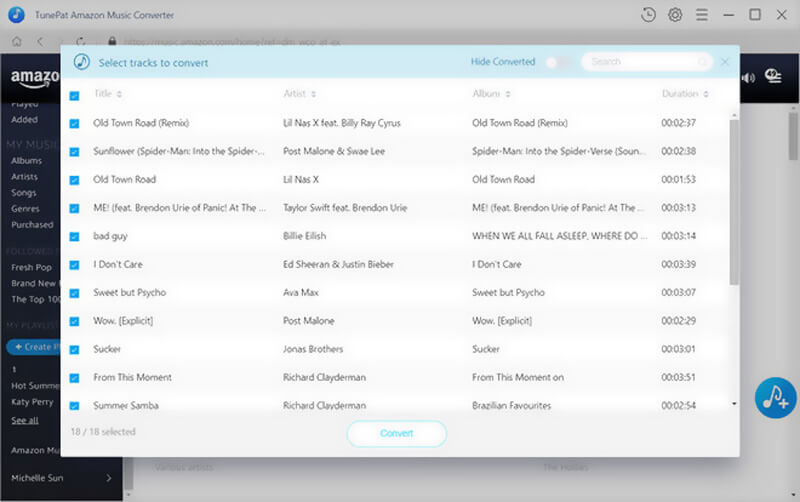
Task: Click the browser URL address field
Action: click(x=232, y=42)
